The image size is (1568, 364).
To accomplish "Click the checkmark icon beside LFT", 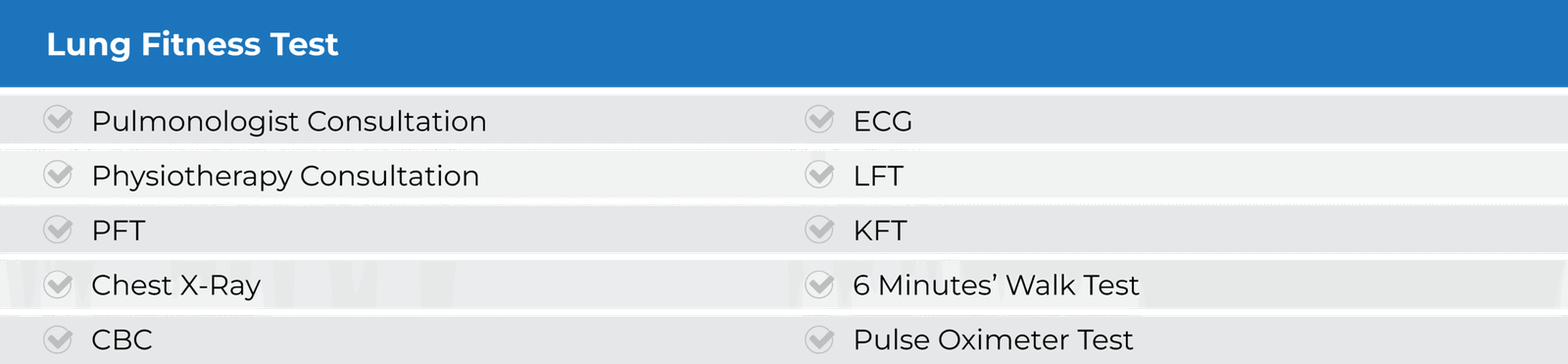I will pos(820,175).
